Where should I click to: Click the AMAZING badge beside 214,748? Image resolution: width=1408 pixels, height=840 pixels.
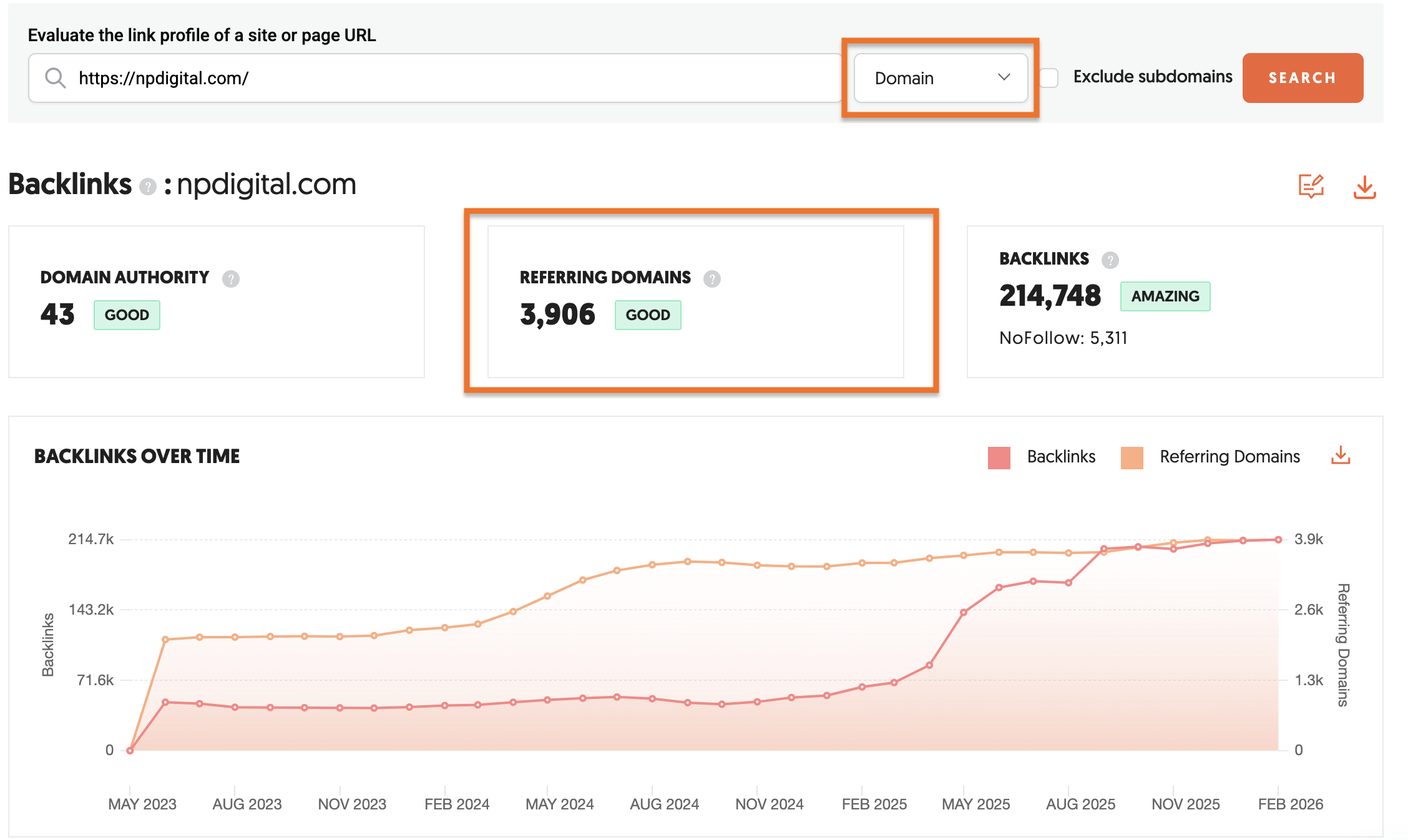(x=1165, y=296)
